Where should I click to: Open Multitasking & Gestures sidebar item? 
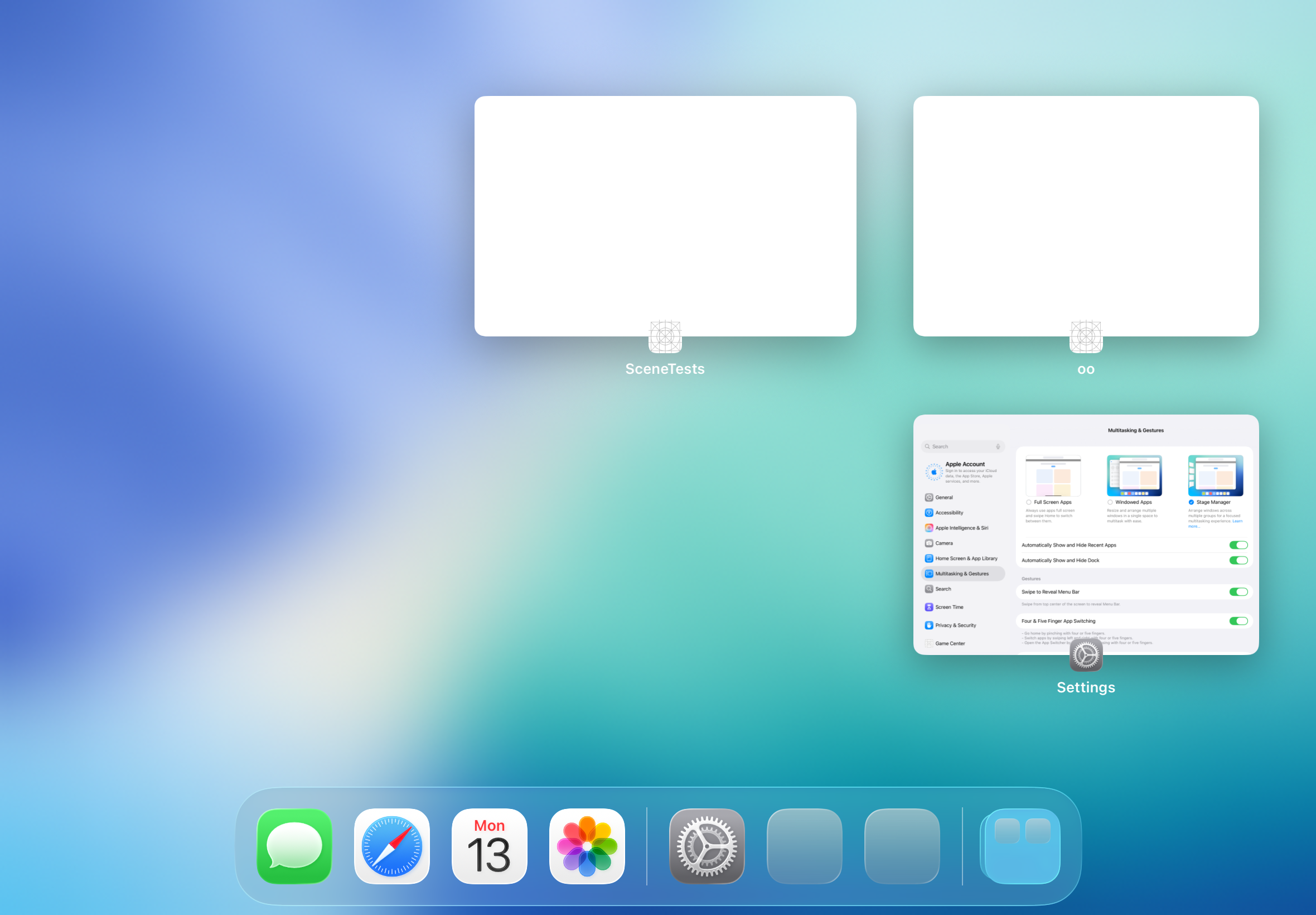coord(962,574)
